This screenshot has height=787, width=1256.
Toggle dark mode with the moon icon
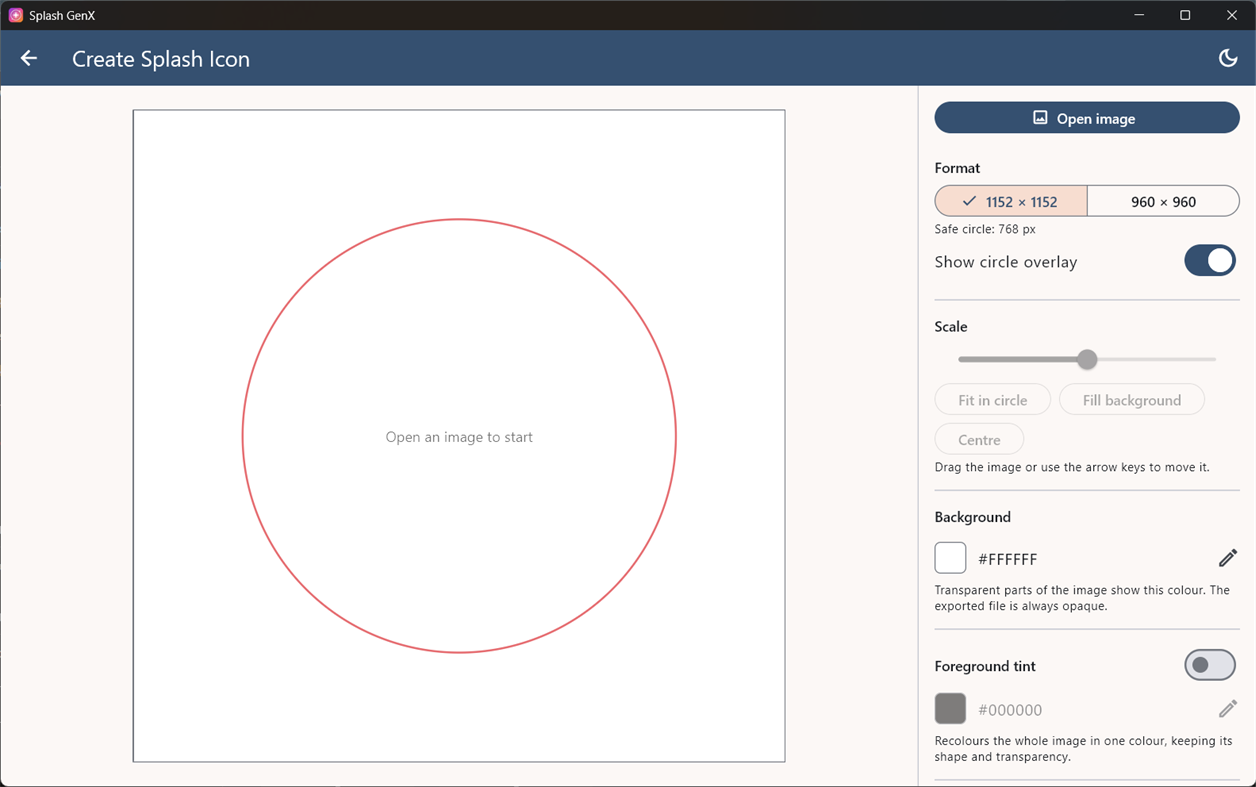(1228, 58)
